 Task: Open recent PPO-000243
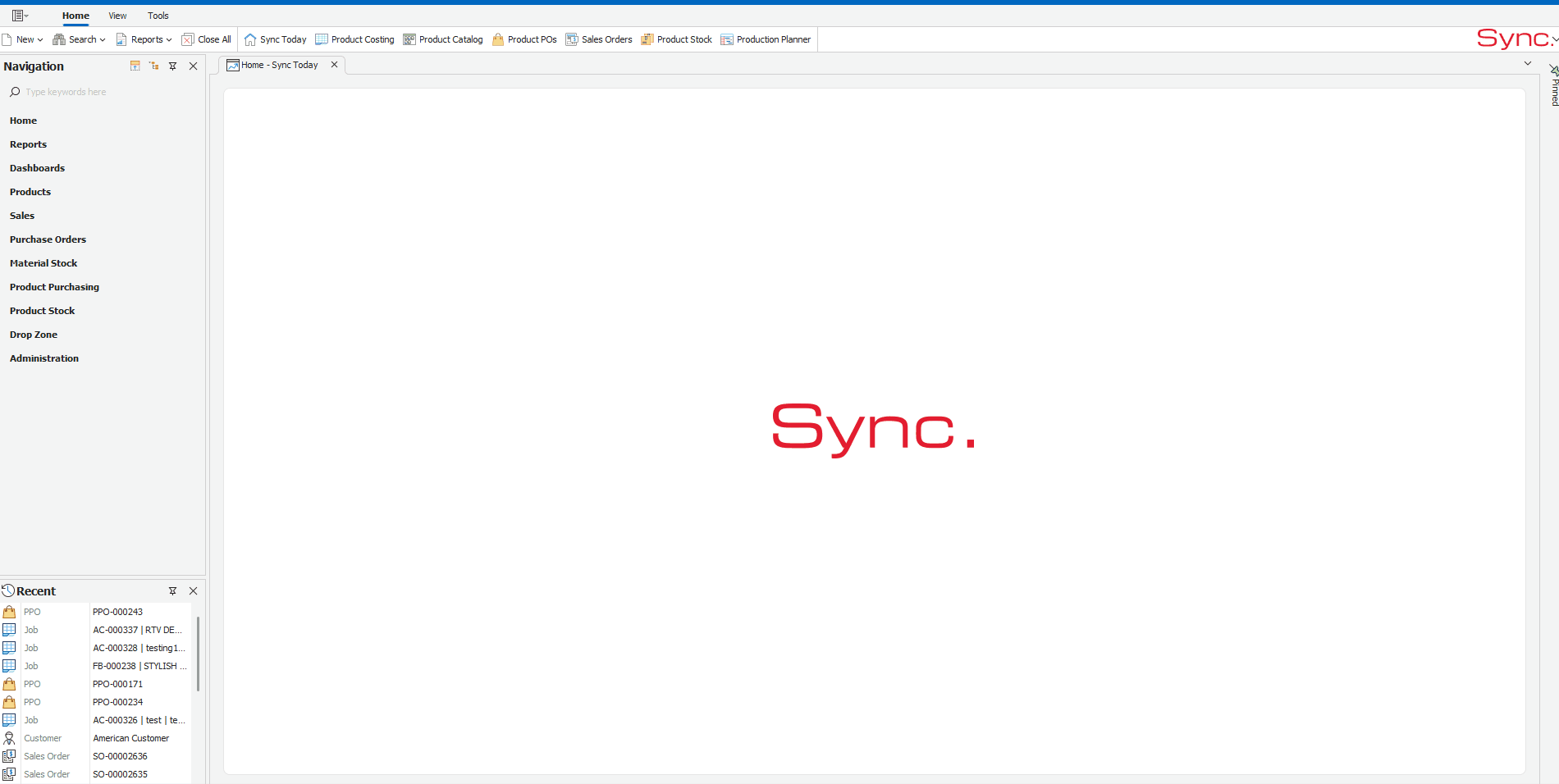(x=117, y=612)
